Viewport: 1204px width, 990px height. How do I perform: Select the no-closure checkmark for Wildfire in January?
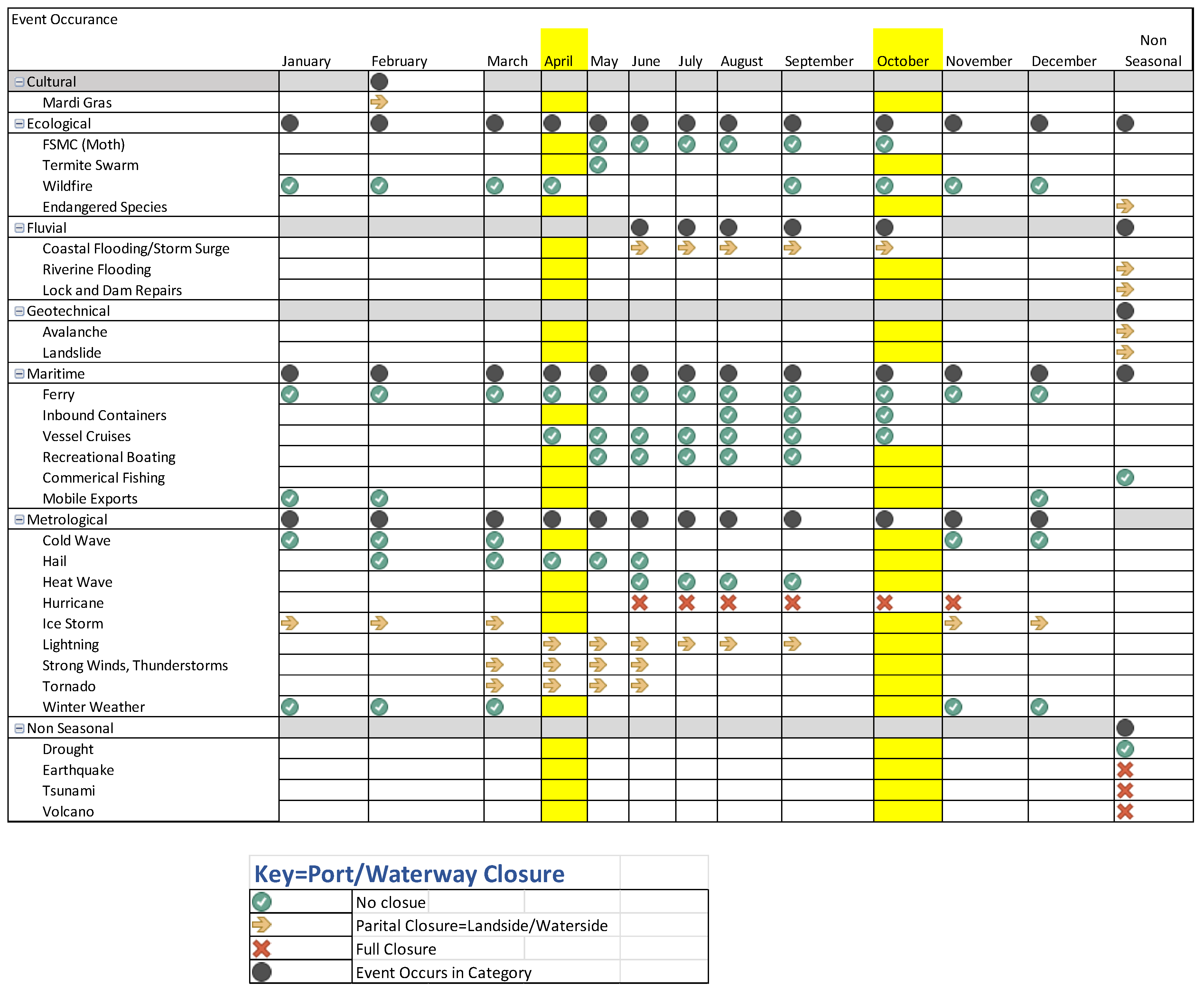(x=290, y=185)
